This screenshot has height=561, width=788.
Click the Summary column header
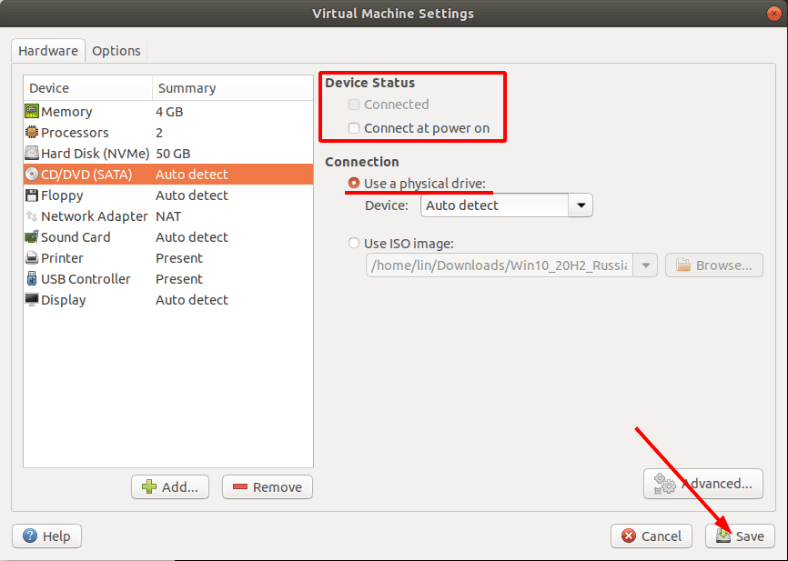click(x=233, y=88)
